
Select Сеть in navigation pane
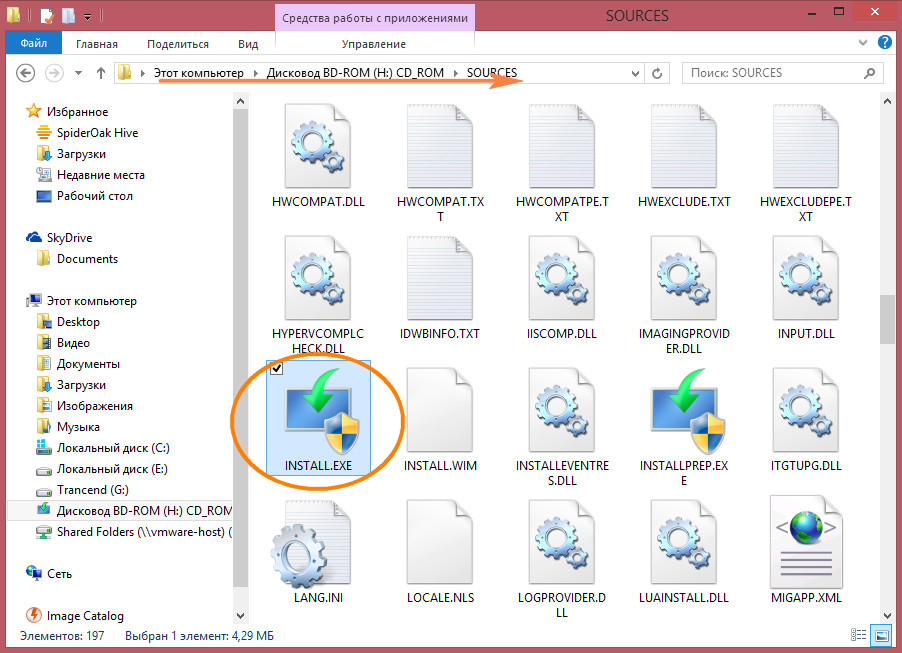point(48,574)
